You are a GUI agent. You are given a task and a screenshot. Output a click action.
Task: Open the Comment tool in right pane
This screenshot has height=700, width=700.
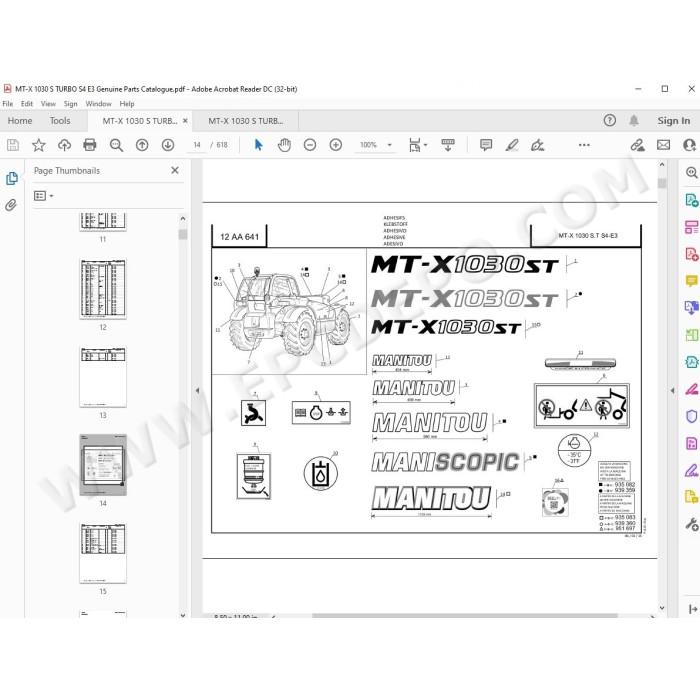[692, 281]
